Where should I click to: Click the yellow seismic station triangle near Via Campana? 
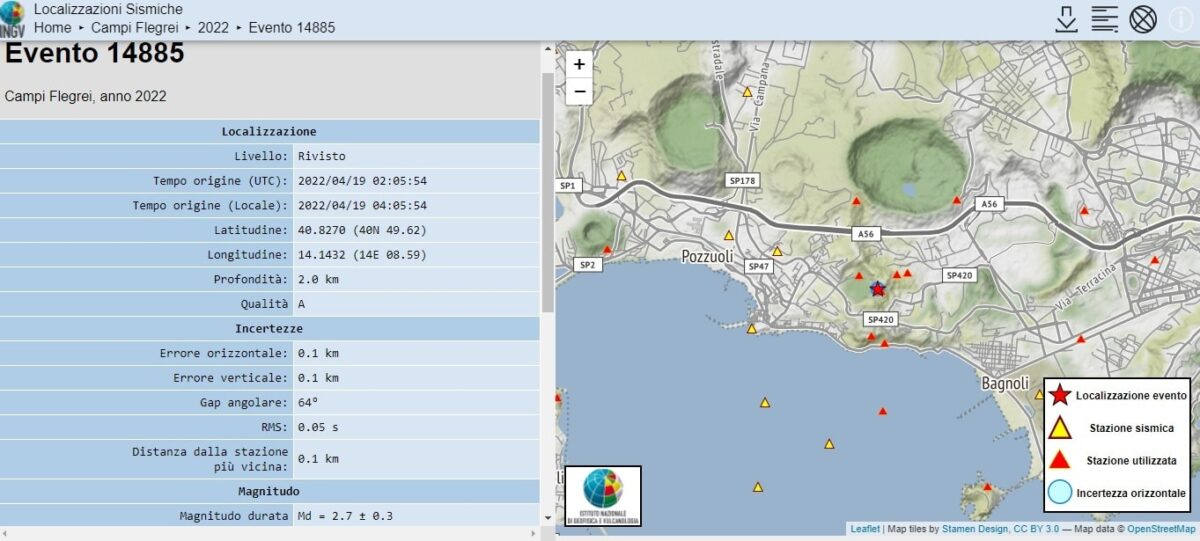tap(747, 92)
